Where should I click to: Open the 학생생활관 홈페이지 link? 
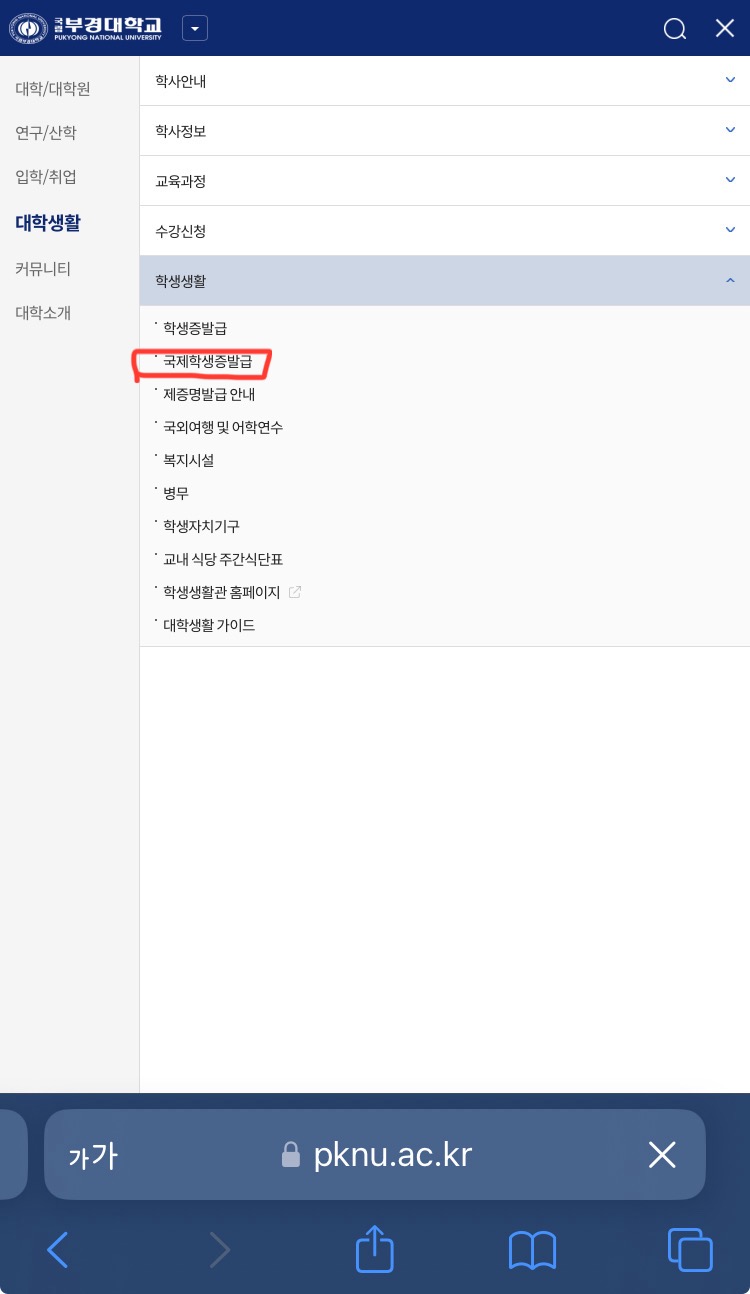(x=222, y=592)
